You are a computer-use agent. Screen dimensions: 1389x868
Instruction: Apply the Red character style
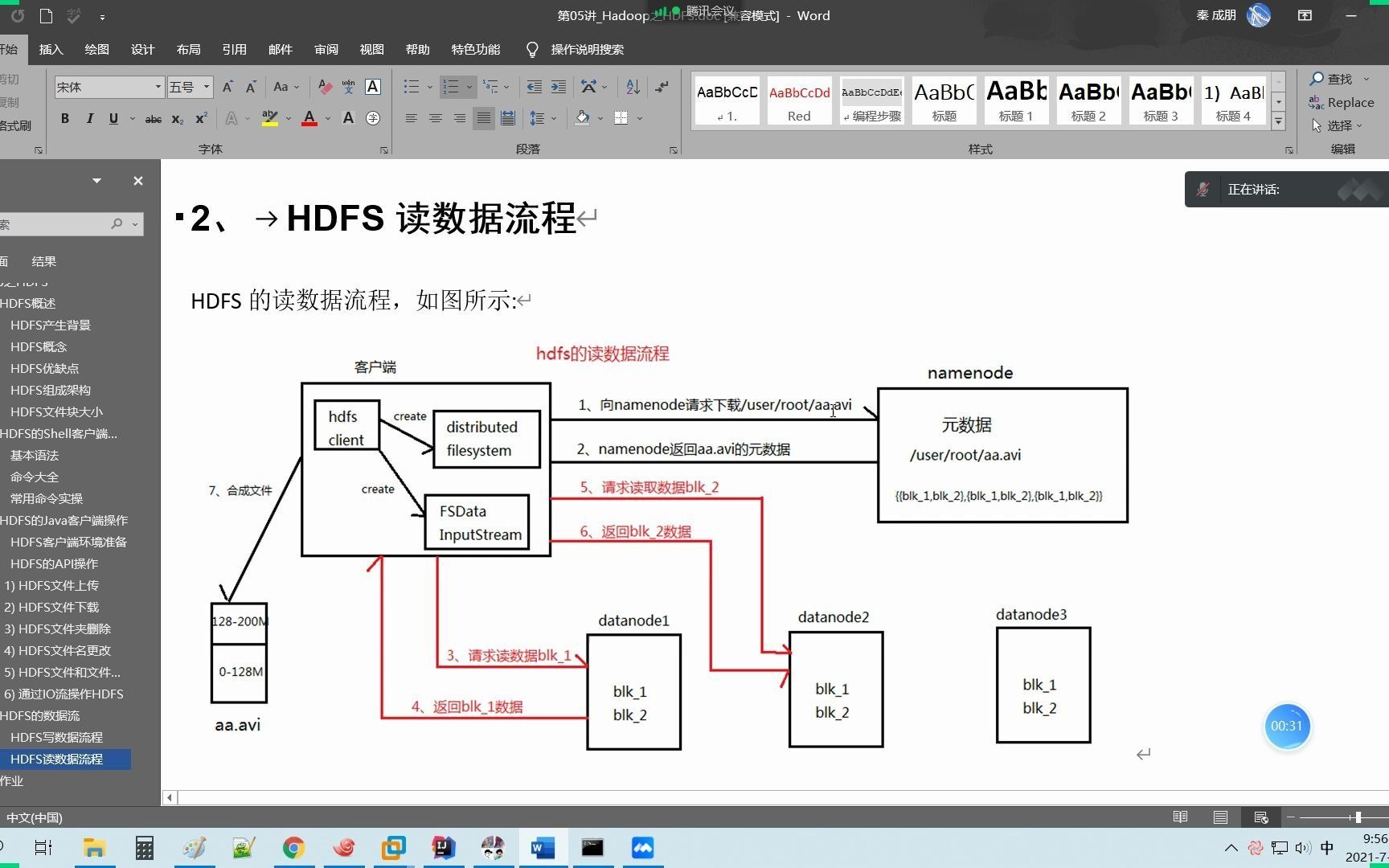(798, 100)
